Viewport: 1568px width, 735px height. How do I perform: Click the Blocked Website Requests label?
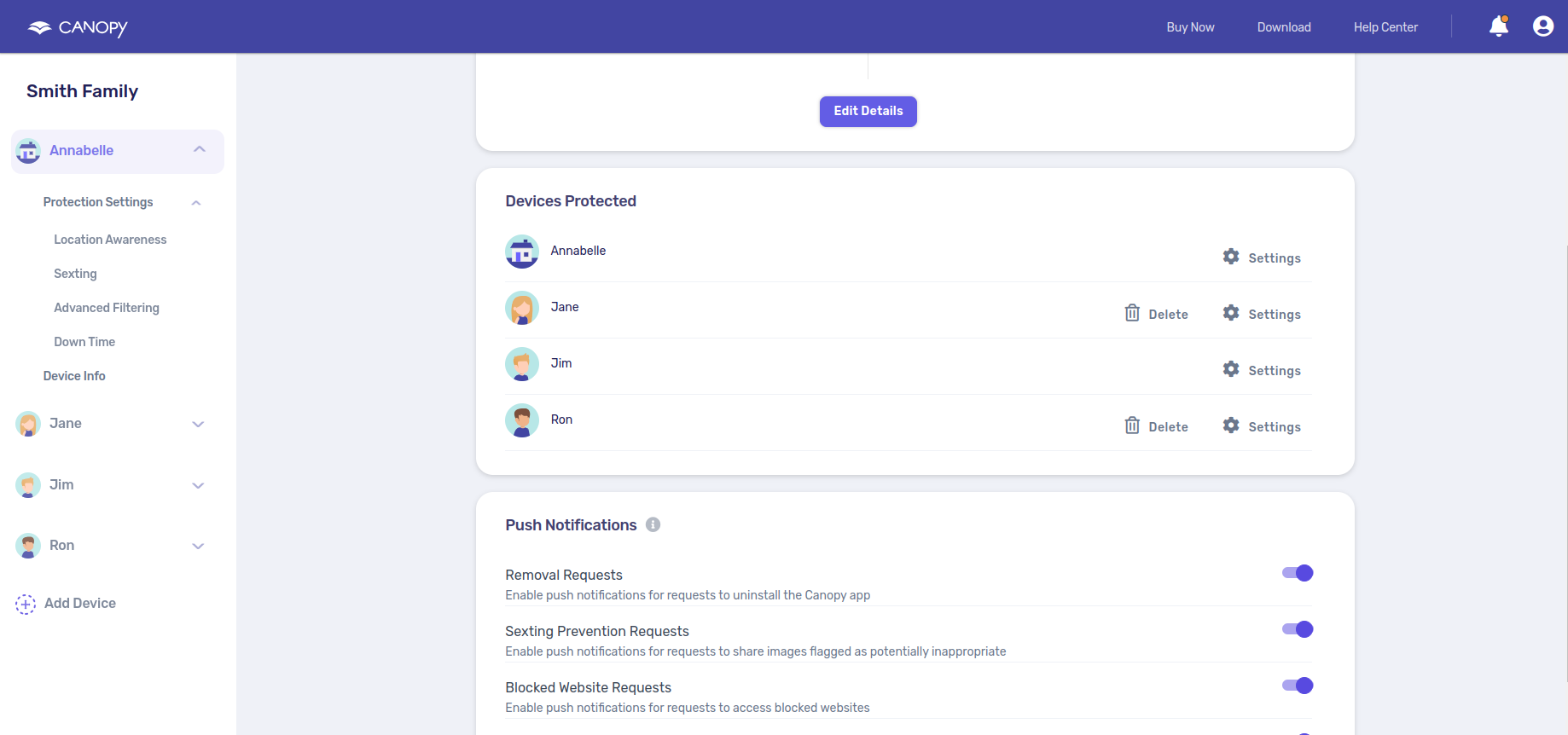click(x=588, y=687)
